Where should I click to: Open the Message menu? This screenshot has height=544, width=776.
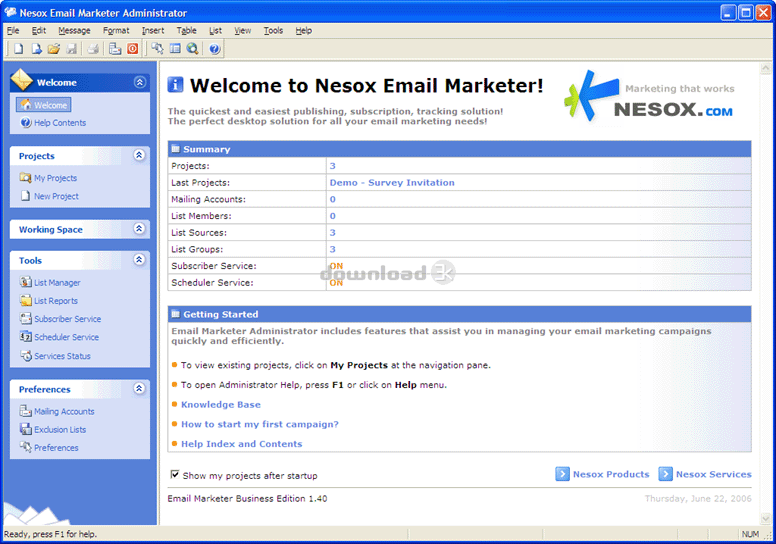(74, 31)
